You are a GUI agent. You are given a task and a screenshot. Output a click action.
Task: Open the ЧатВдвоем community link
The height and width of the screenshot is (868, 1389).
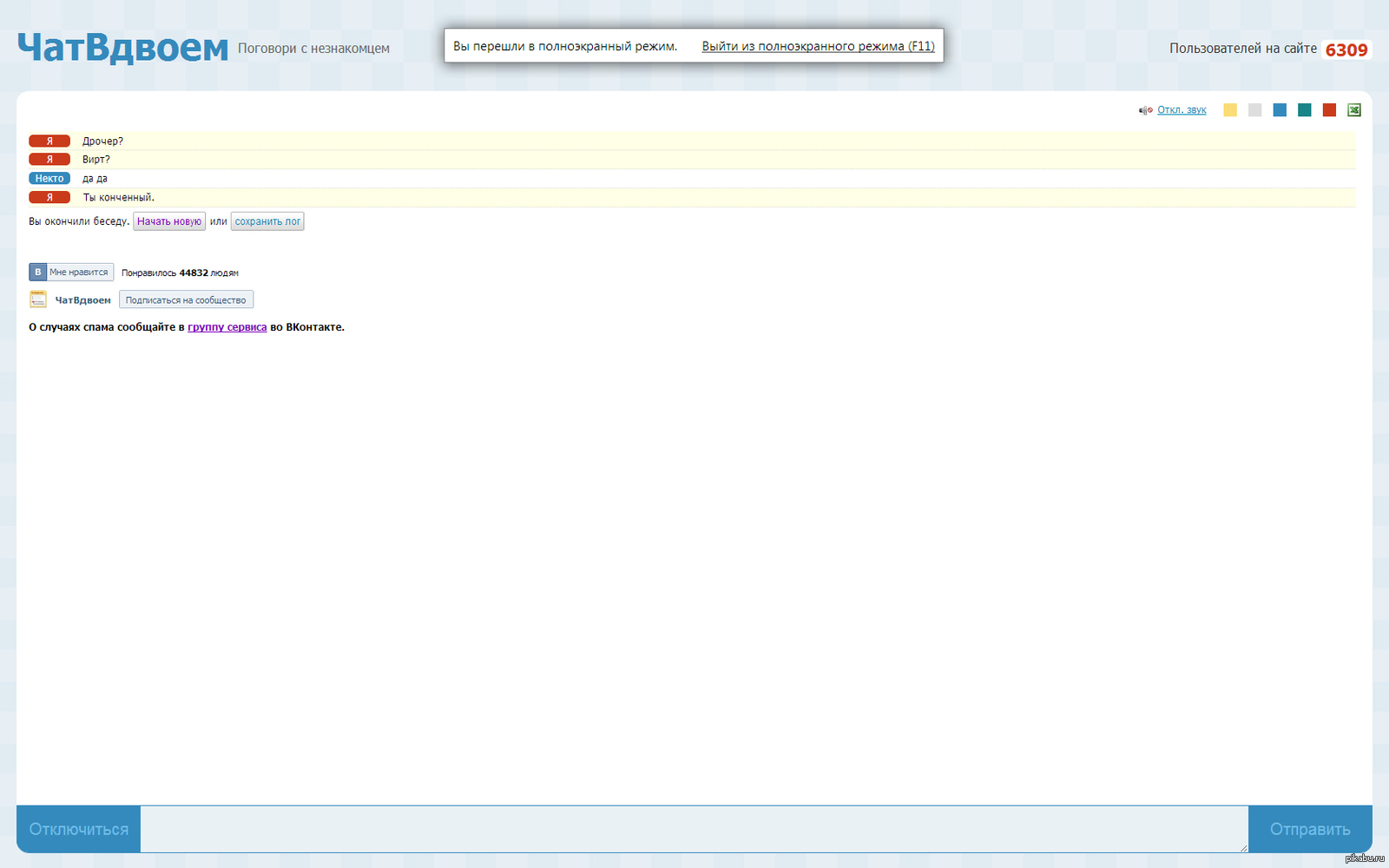coord(83,300)
